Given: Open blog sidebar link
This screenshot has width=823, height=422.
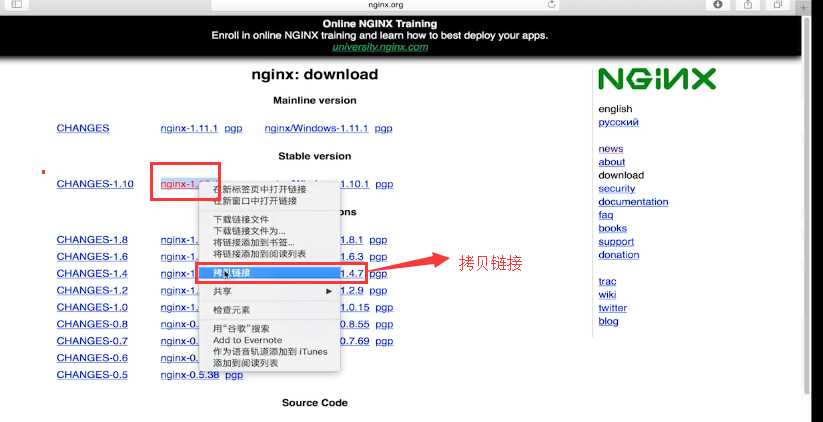Looking at the screenshot, I should 608,321.
